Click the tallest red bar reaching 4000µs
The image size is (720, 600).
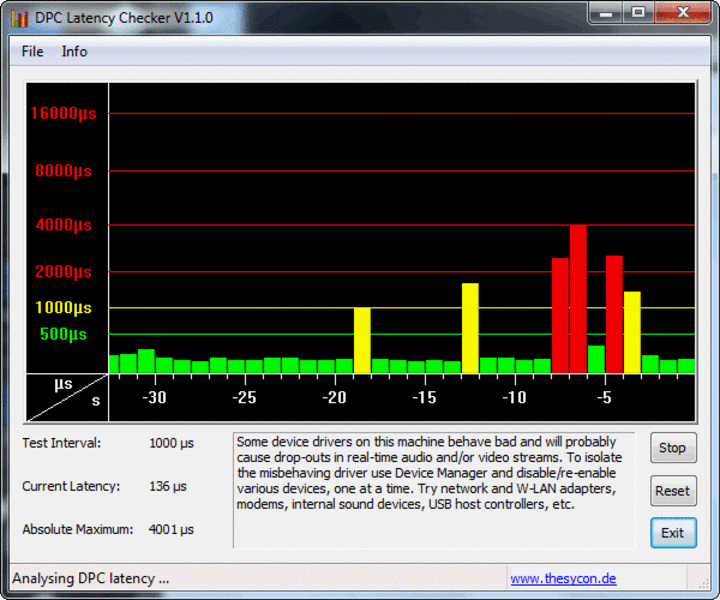[578, 300]
